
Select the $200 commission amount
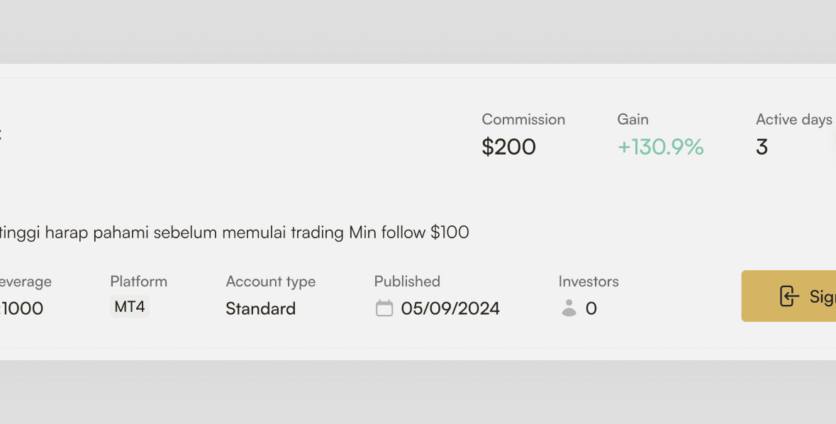509,147
